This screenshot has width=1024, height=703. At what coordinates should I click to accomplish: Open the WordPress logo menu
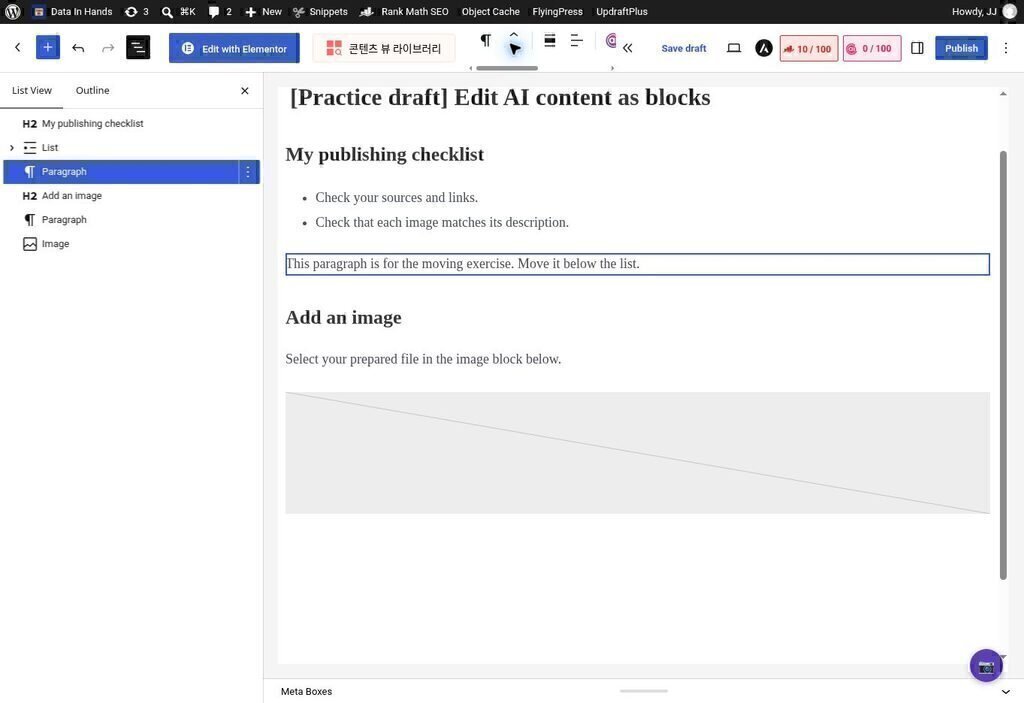(x=12, y=12)
